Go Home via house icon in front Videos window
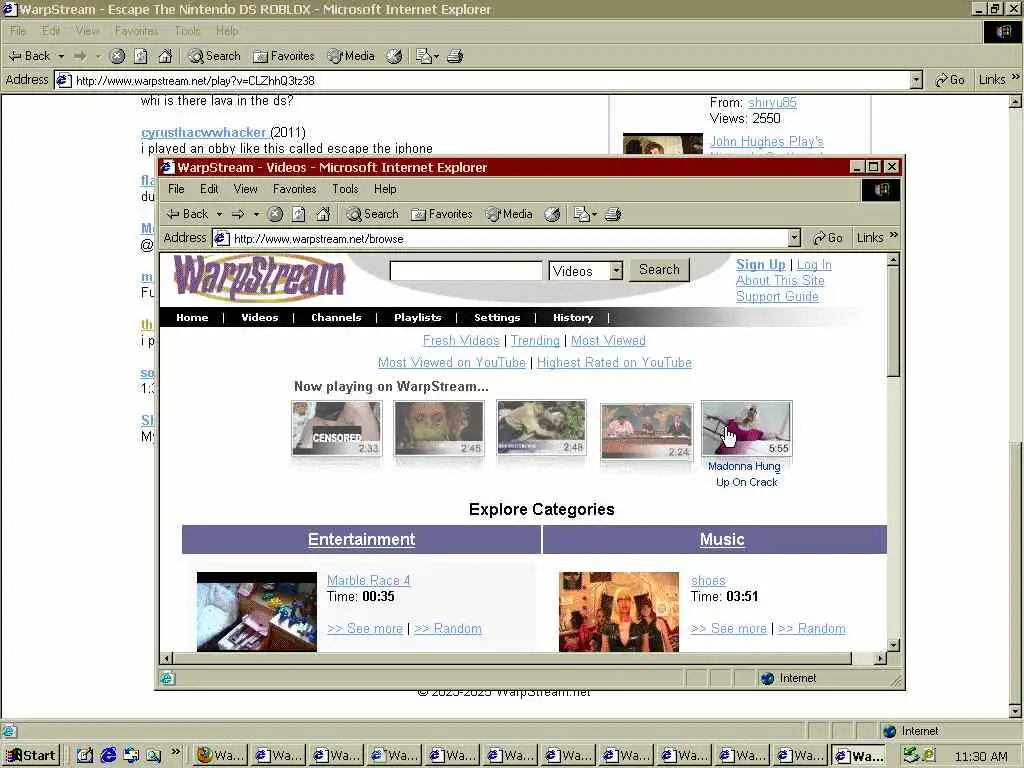The width and height of the screenshot is (1024, 768). click(x=323, y=214)
